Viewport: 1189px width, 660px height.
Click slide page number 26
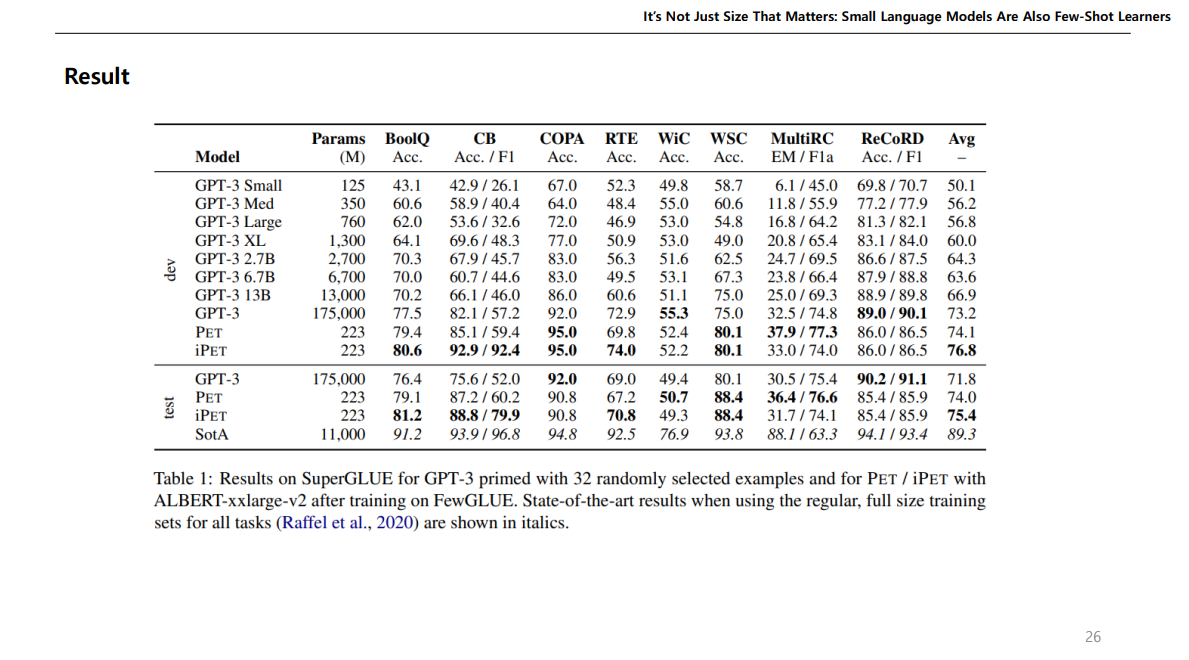point(1093,637)
